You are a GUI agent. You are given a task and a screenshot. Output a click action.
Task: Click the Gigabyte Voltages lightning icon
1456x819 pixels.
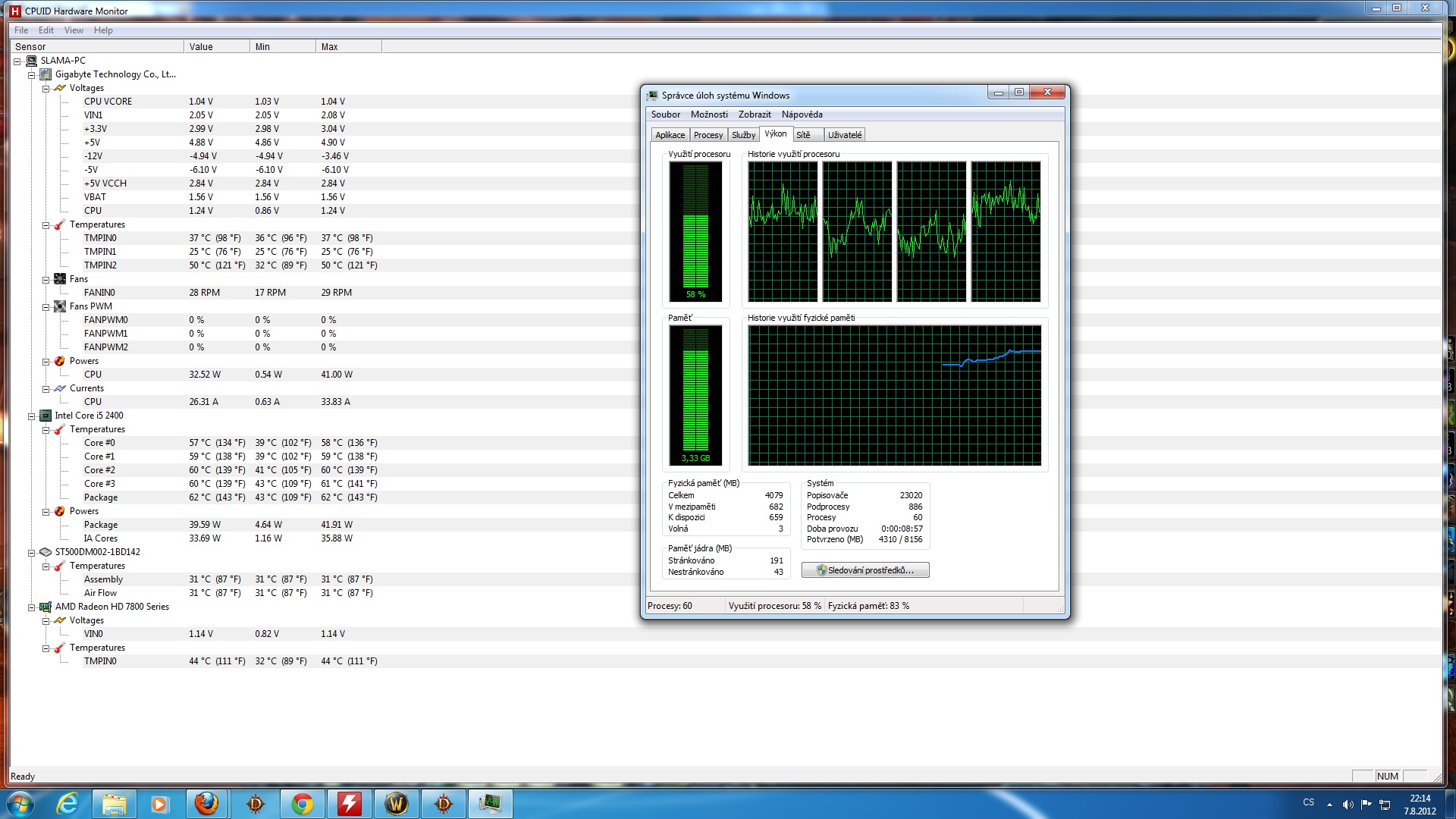coord(60,88)
